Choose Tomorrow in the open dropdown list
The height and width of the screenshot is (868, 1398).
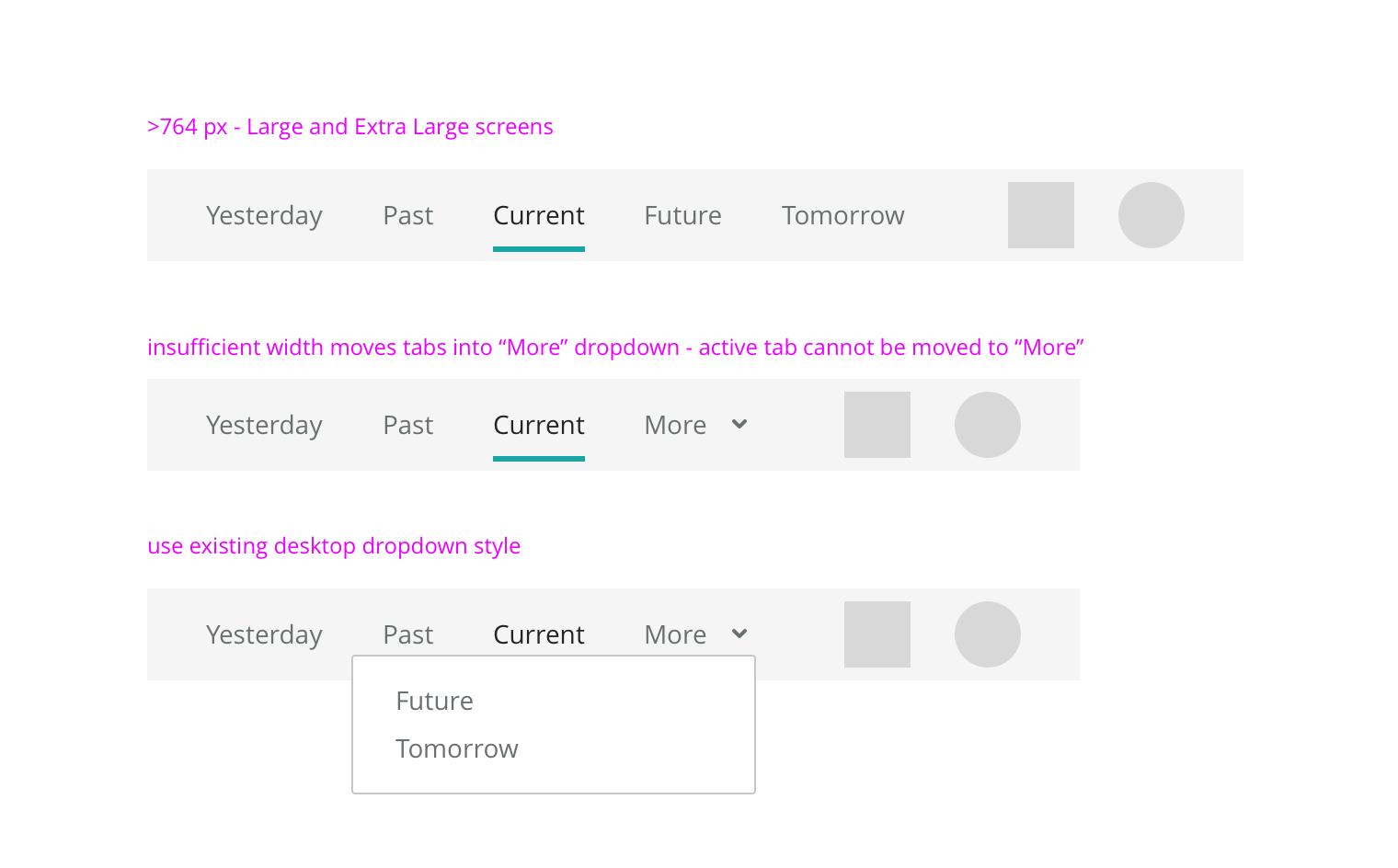tap(457, 748)
